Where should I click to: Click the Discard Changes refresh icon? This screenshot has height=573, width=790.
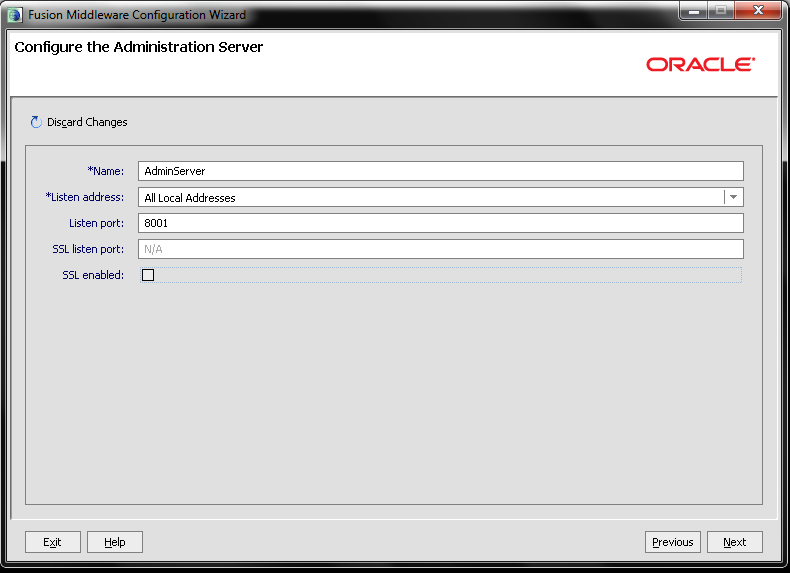pyautogui.click(x=36, y=122)
